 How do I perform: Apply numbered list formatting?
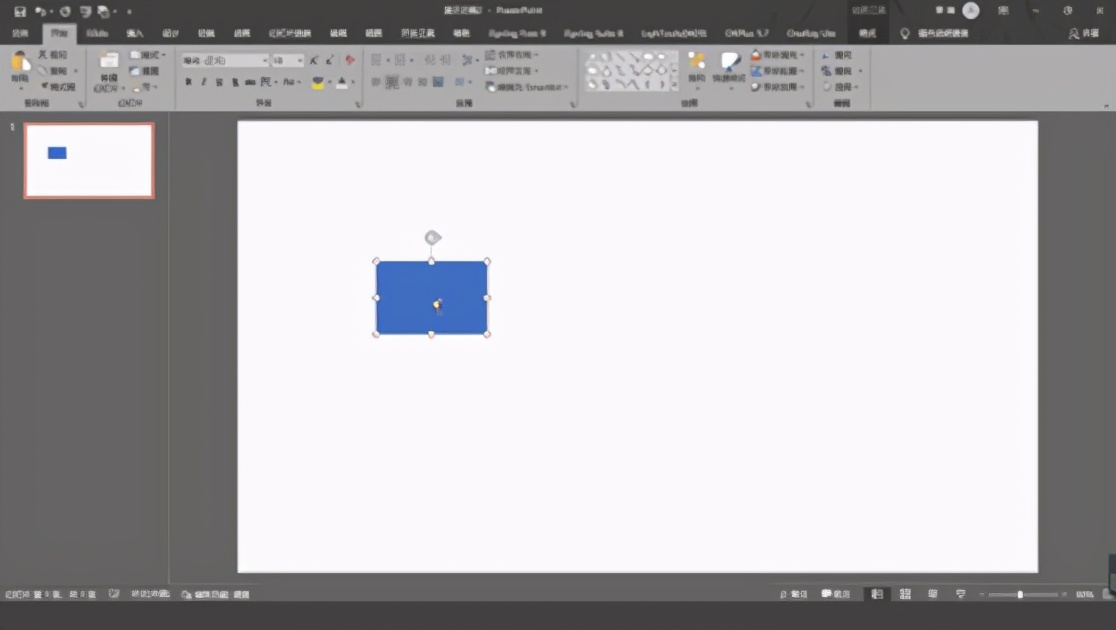[x=400, y=61]
